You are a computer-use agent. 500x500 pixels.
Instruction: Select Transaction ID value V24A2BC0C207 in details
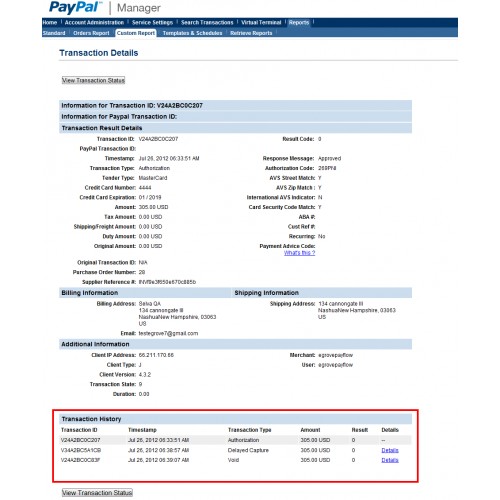coord(158,139)
